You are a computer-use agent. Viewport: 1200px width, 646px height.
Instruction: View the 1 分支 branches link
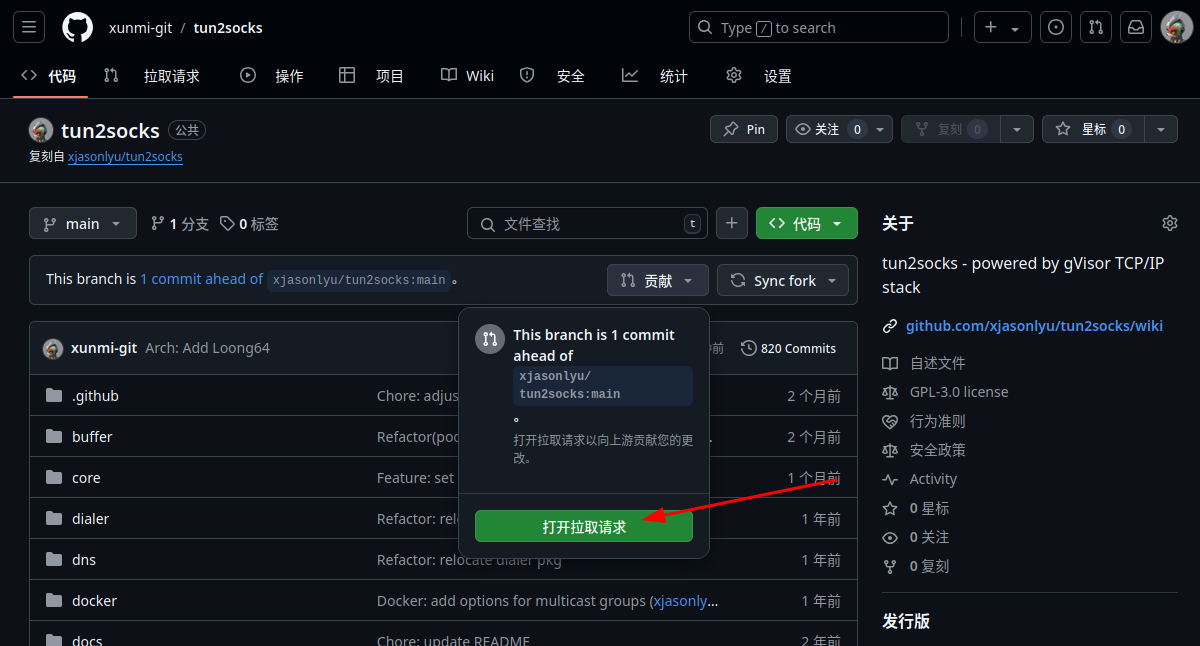click(x=180, y=224)
